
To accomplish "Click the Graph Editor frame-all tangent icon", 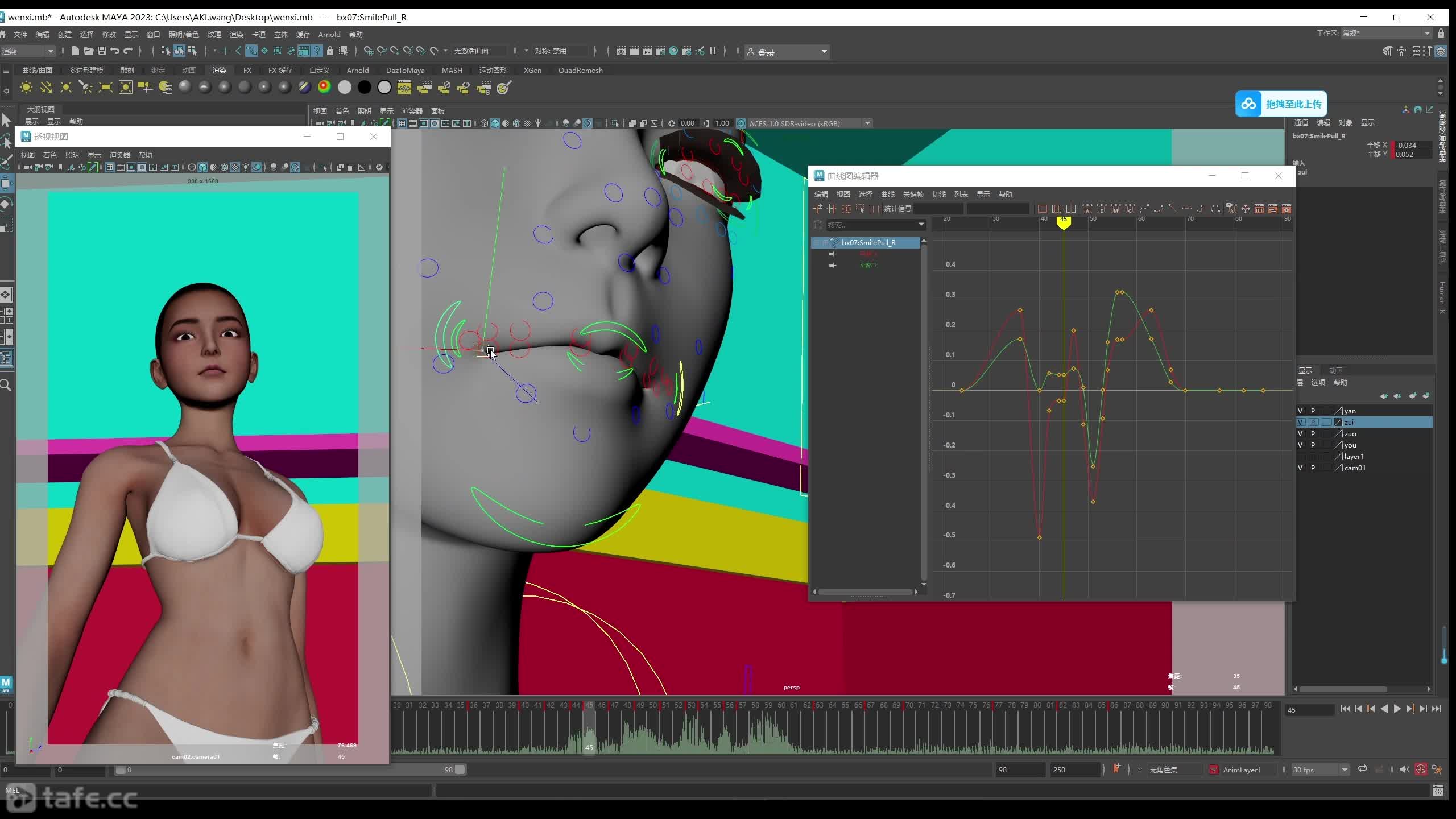I will pyautogui.click(x=1043, y=209).
